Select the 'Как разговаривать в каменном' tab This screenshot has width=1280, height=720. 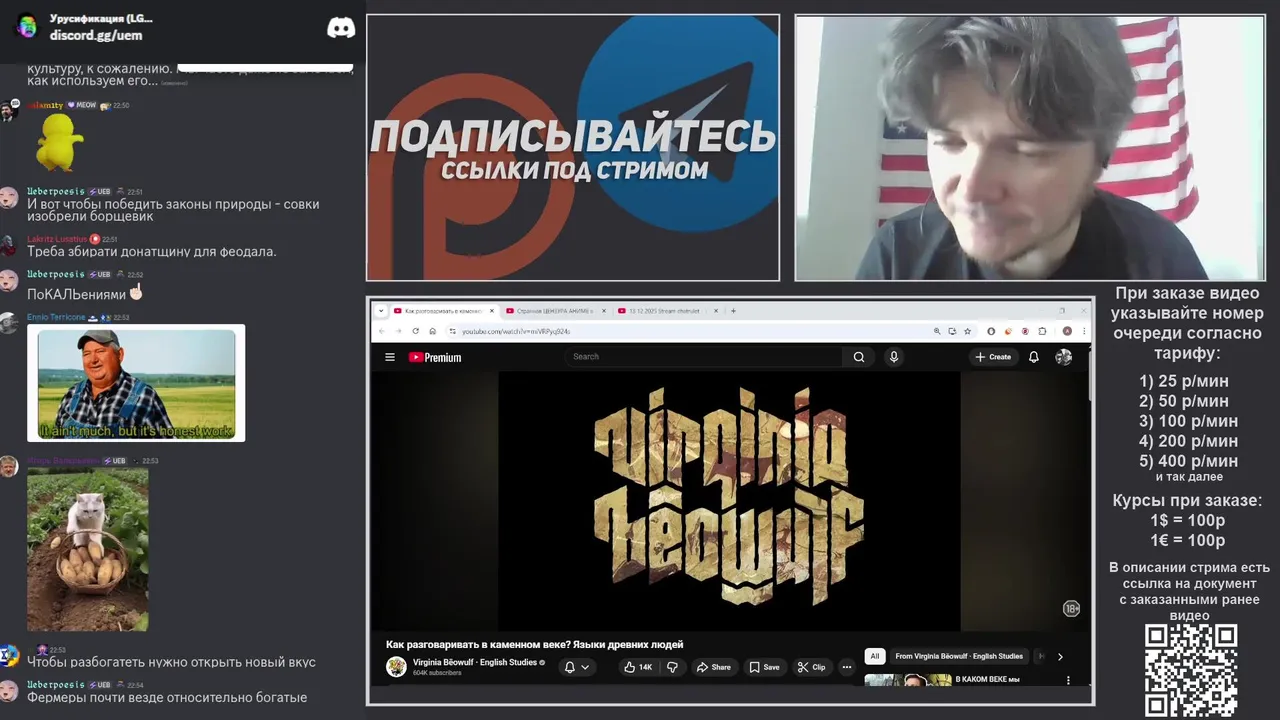click(x=443, y=311)
